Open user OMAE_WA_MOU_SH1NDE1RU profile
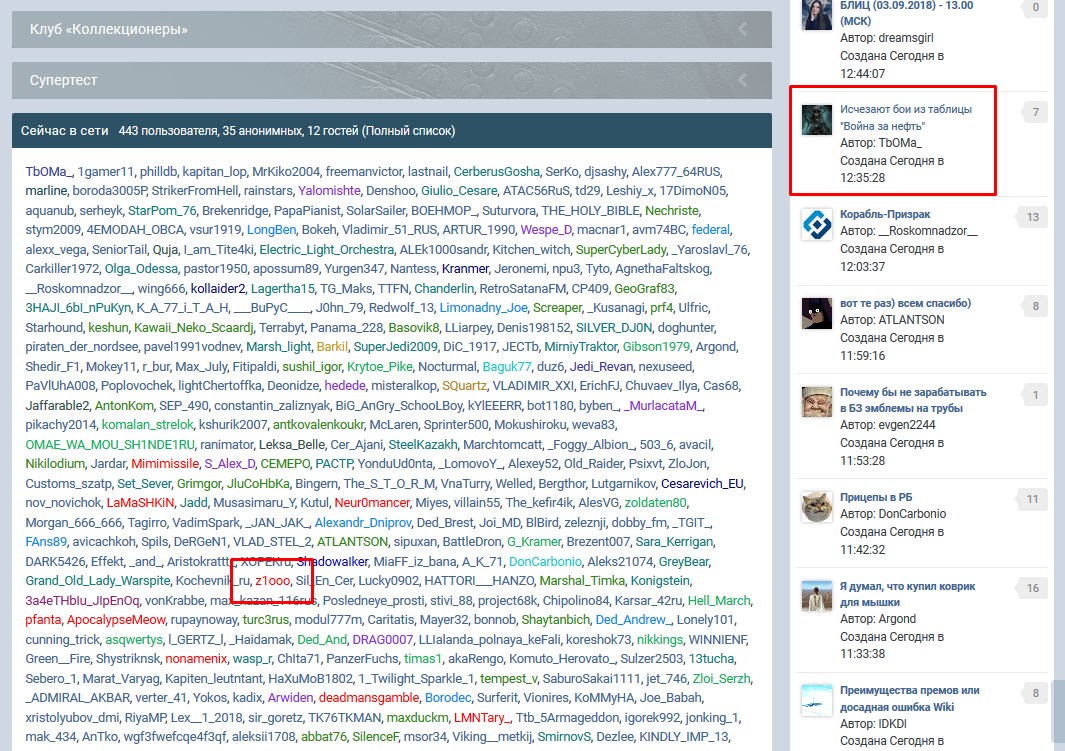Viewport: 1065px width, 751px height. pos(110,445)
